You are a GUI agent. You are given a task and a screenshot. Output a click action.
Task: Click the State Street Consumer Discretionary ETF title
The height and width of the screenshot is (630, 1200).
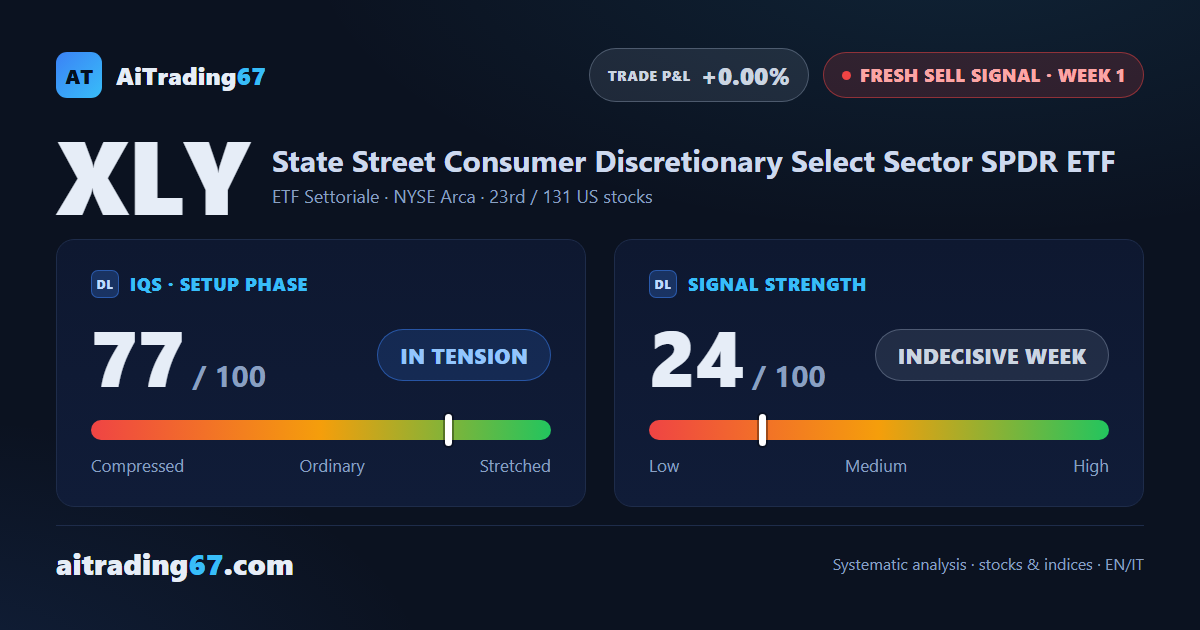pyautogui.click(x=693, y=161)
